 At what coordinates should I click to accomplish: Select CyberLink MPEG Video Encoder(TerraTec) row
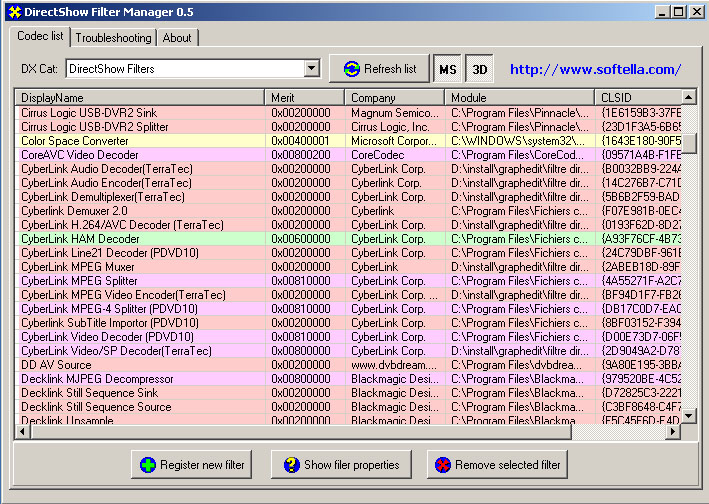[x=348, y=295]
